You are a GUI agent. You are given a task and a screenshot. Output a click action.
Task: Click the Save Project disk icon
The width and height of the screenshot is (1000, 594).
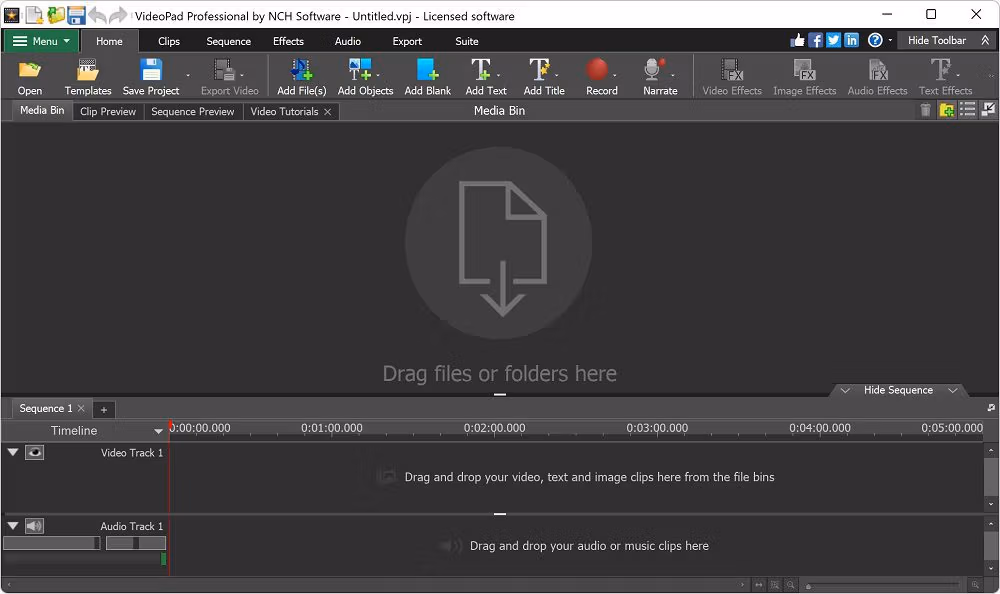point(151,70)
